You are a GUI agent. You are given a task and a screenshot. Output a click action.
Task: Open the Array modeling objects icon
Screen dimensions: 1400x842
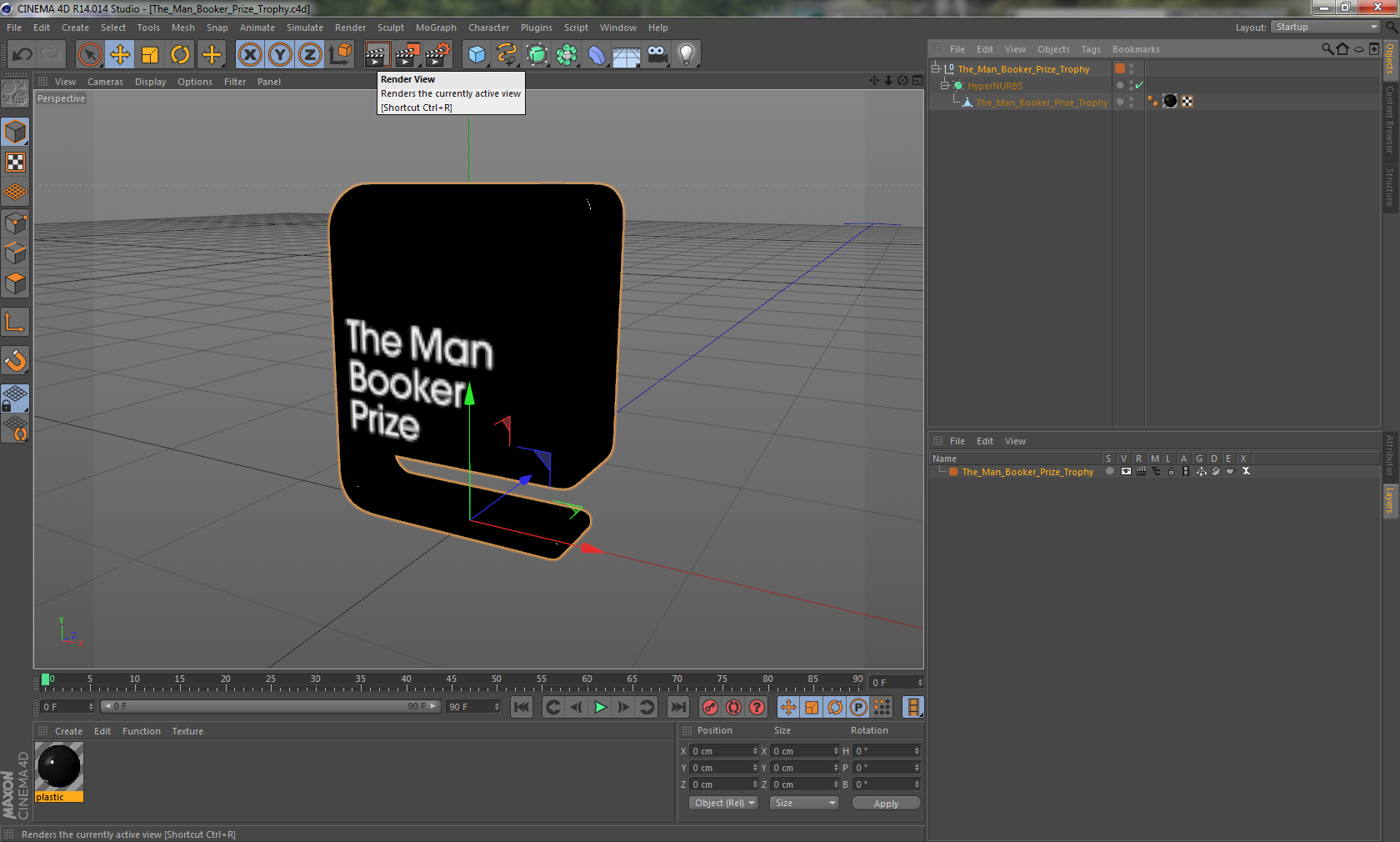[x=567, y=55]
